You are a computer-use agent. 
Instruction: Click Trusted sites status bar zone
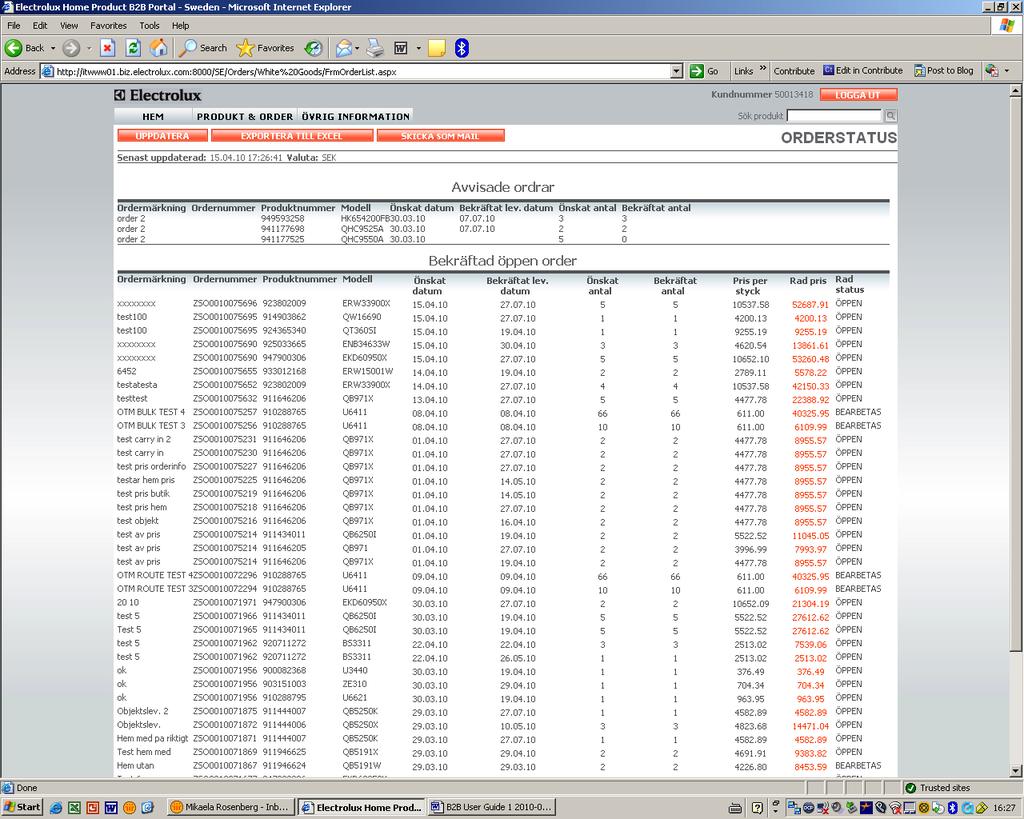point(938,788)
